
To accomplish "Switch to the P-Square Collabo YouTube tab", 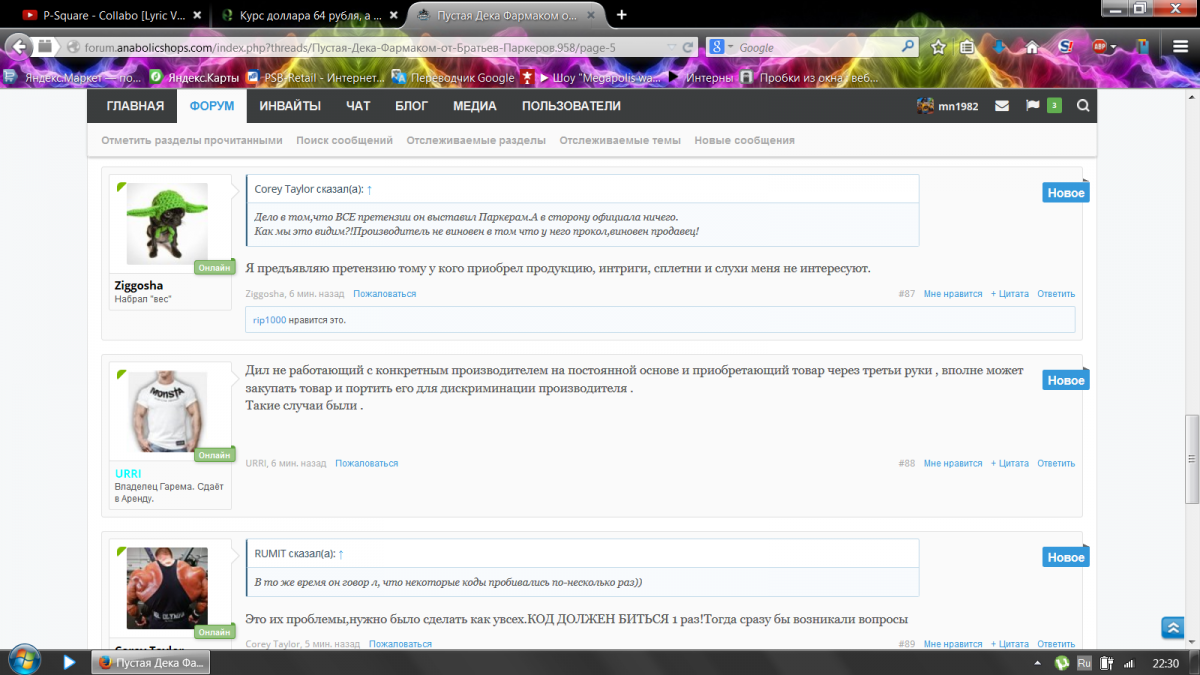I will point(112,15).
